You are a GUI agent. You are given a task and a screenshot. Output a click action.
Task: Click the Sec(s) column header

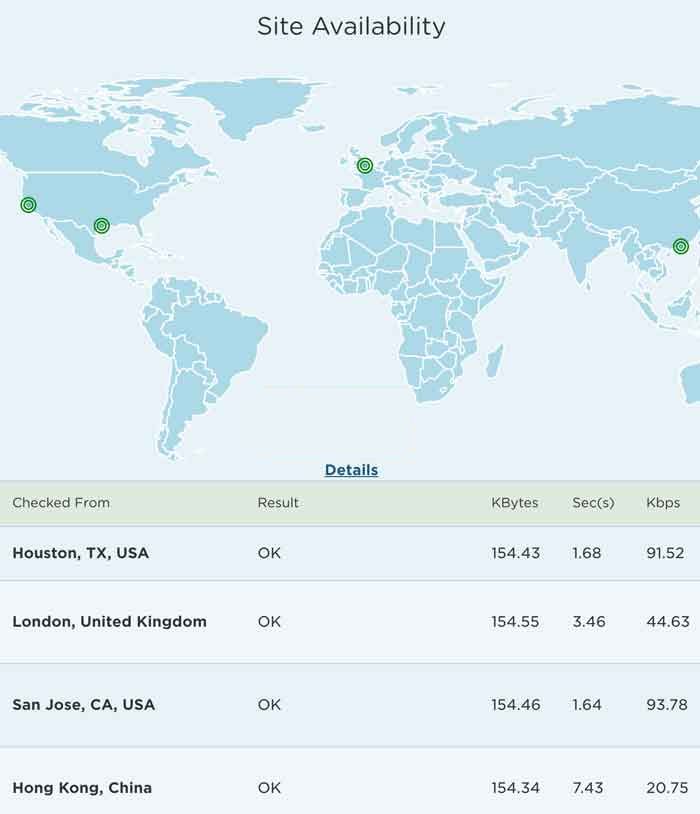pos(593,503)
